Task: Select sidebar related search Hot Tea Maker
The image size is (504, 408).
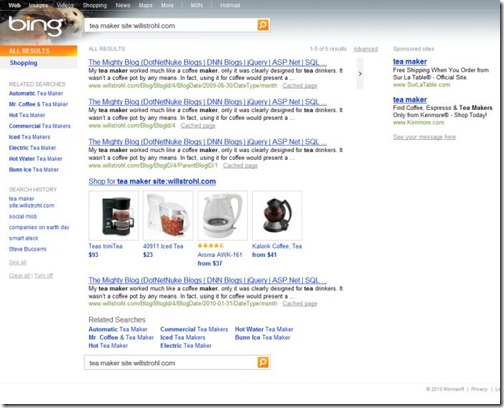Action: click(x=27, y=115)
